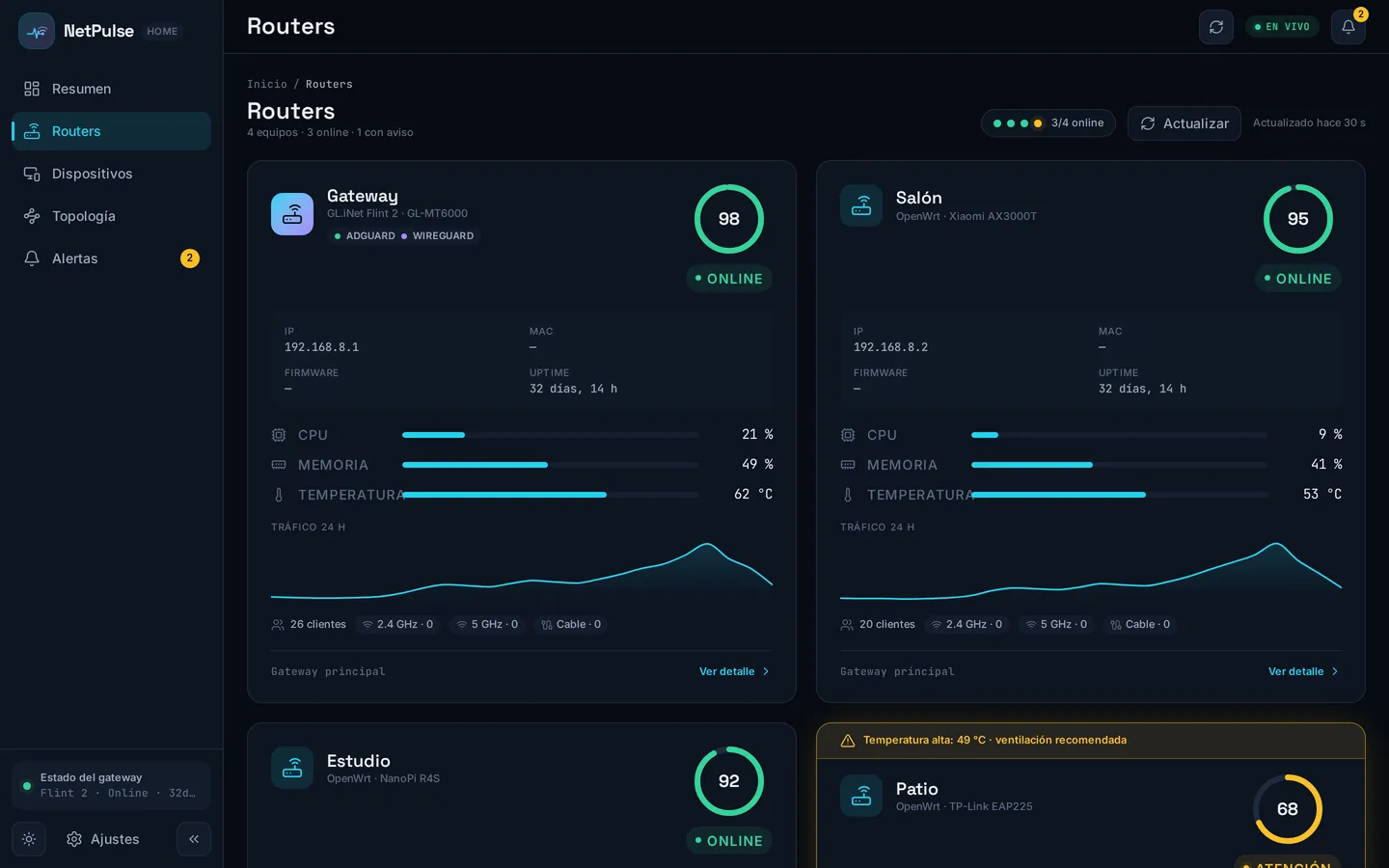Click the Actualizar button
This screenshot has width=1389, height=868.
coord(1185,123)
